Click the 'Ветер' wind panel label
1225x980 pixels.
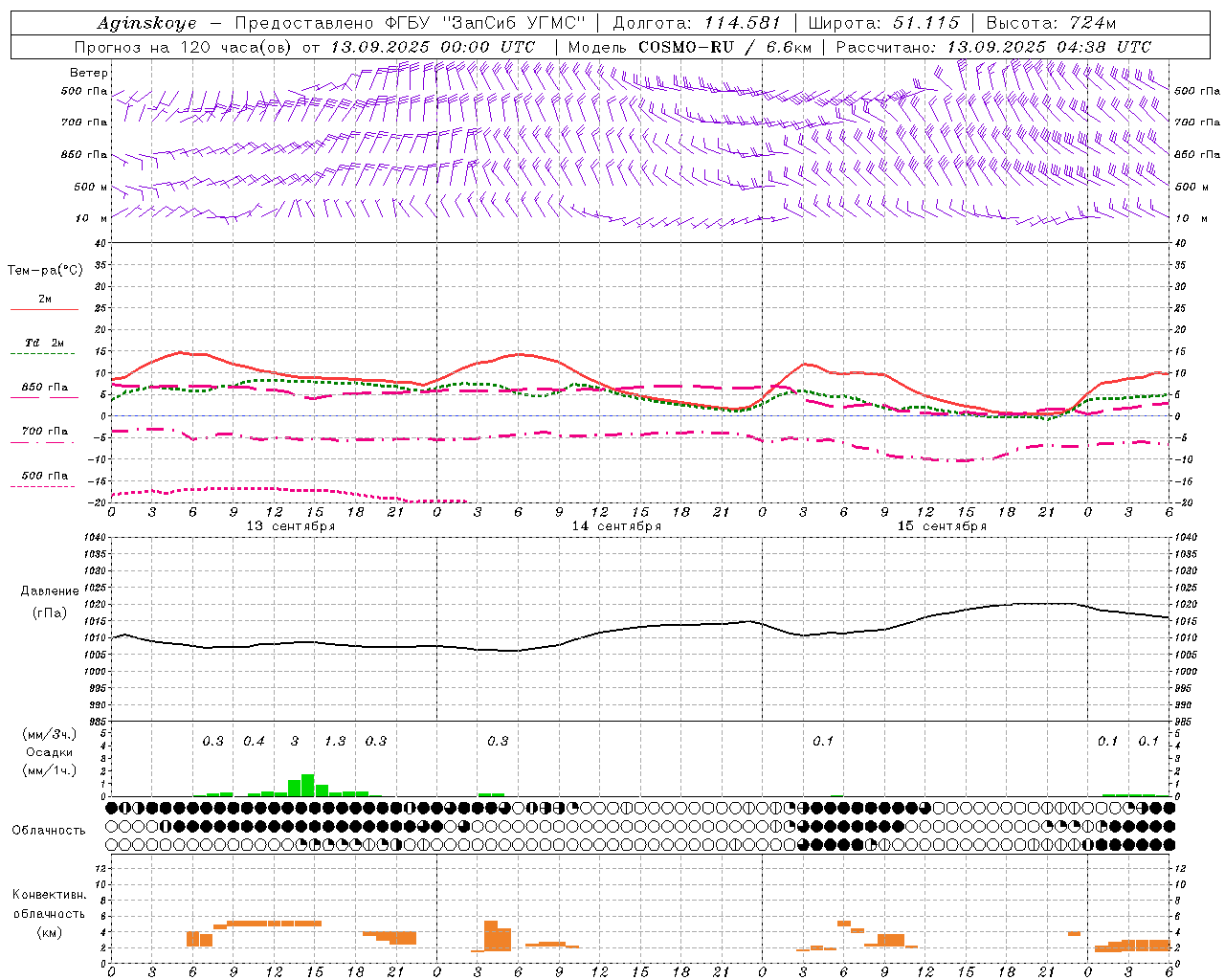(89, 73)
